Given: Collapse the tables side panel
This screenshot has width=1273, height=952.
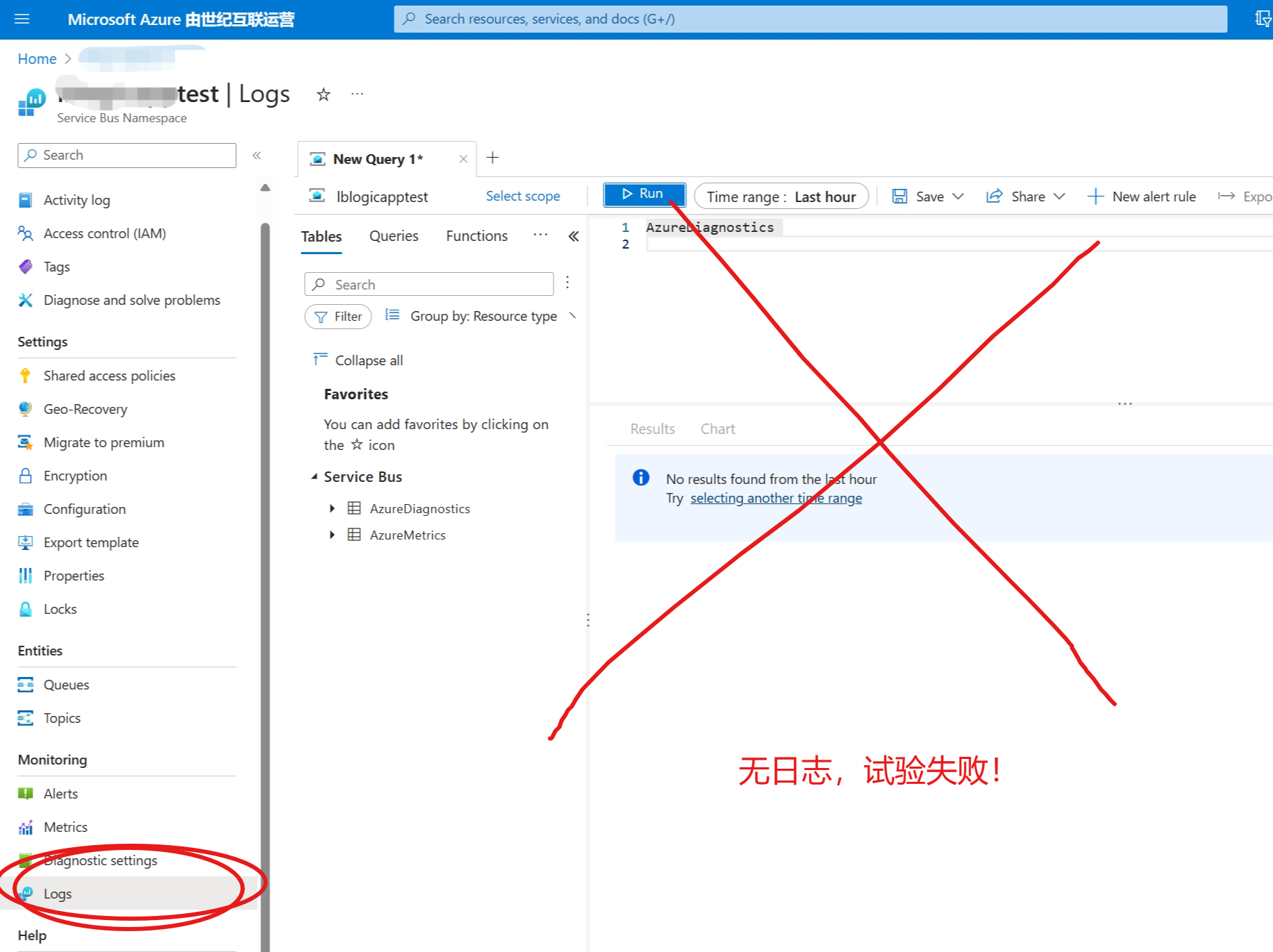Looking at the screenshot, I should 574,236.
